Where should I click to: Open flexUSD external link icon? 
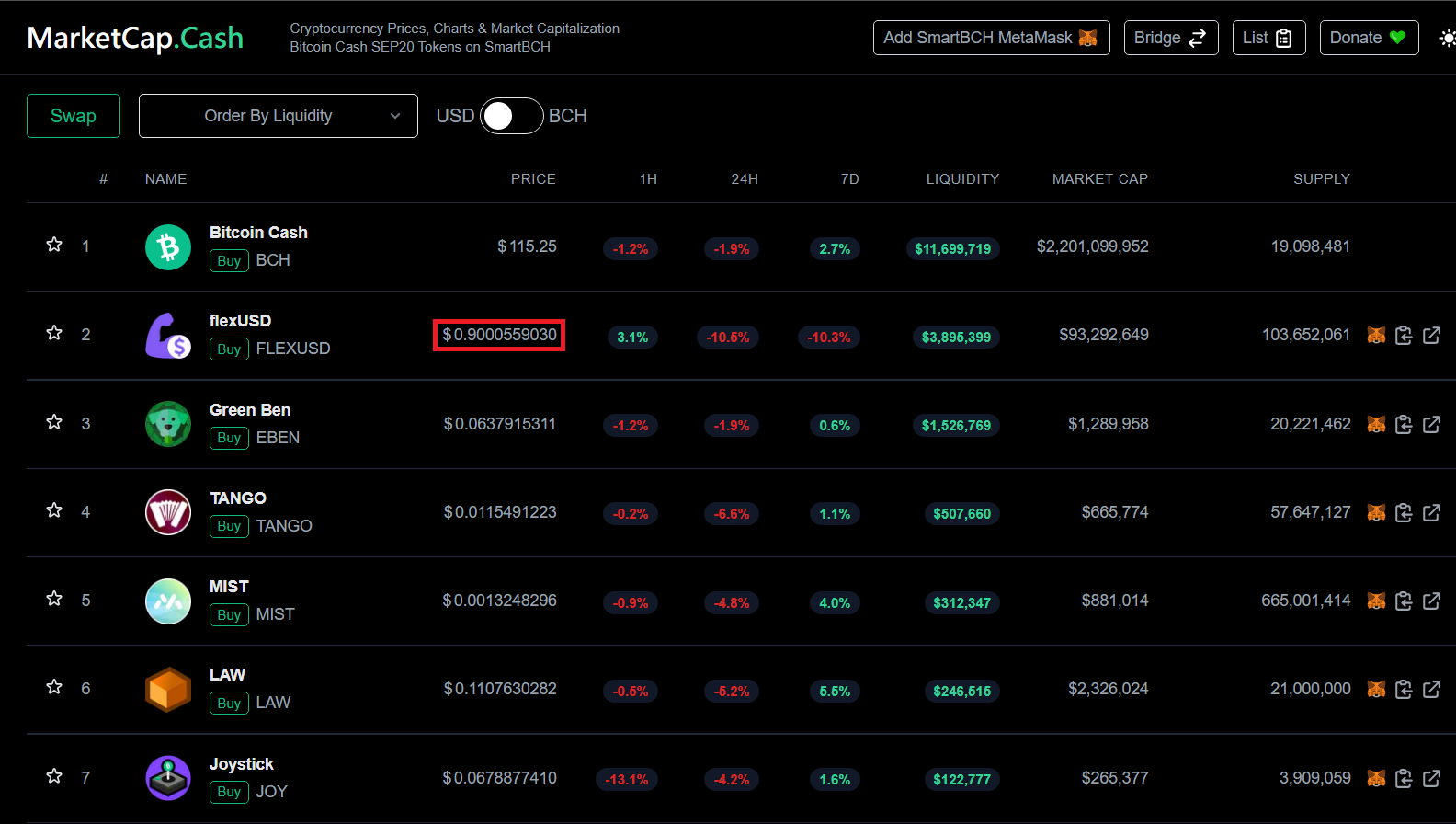[x=1432, y=336]
